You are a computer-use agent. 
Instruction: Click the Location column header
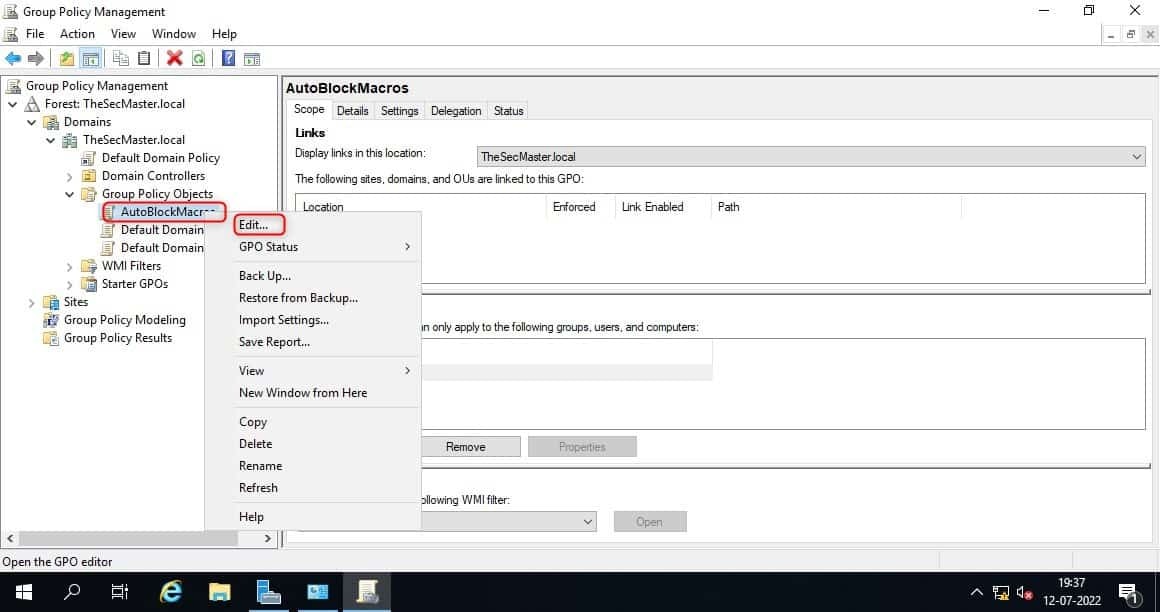tap(420, 207)
